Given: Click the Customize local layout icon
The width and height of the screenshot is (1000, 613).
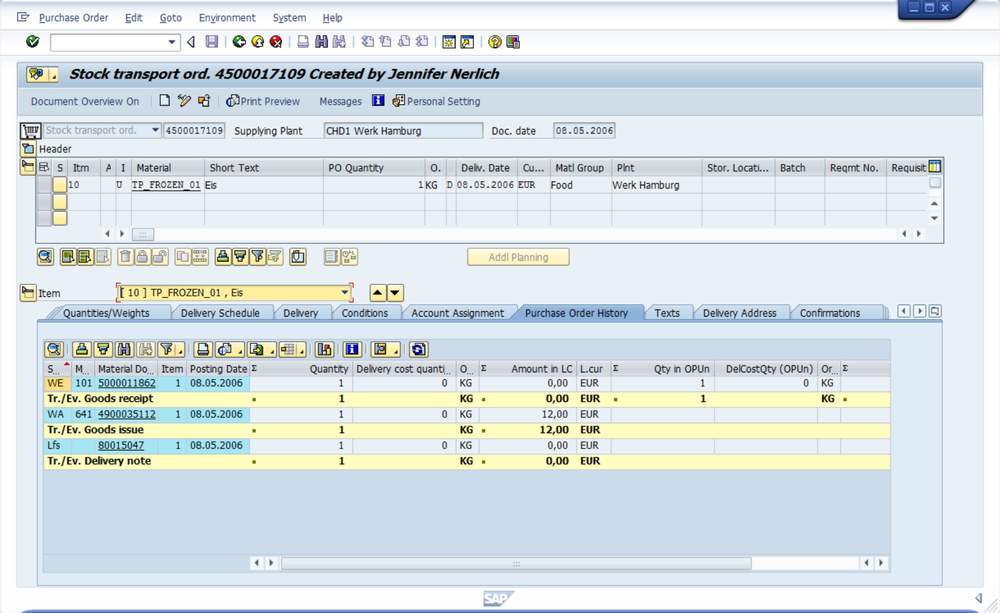Looking at the screenshot, I should coord(513,42).
